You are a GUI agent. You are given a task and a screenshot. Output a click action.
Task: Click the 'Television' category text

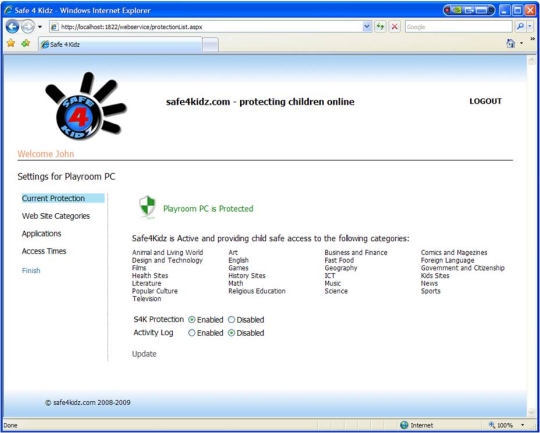[147, 299]
